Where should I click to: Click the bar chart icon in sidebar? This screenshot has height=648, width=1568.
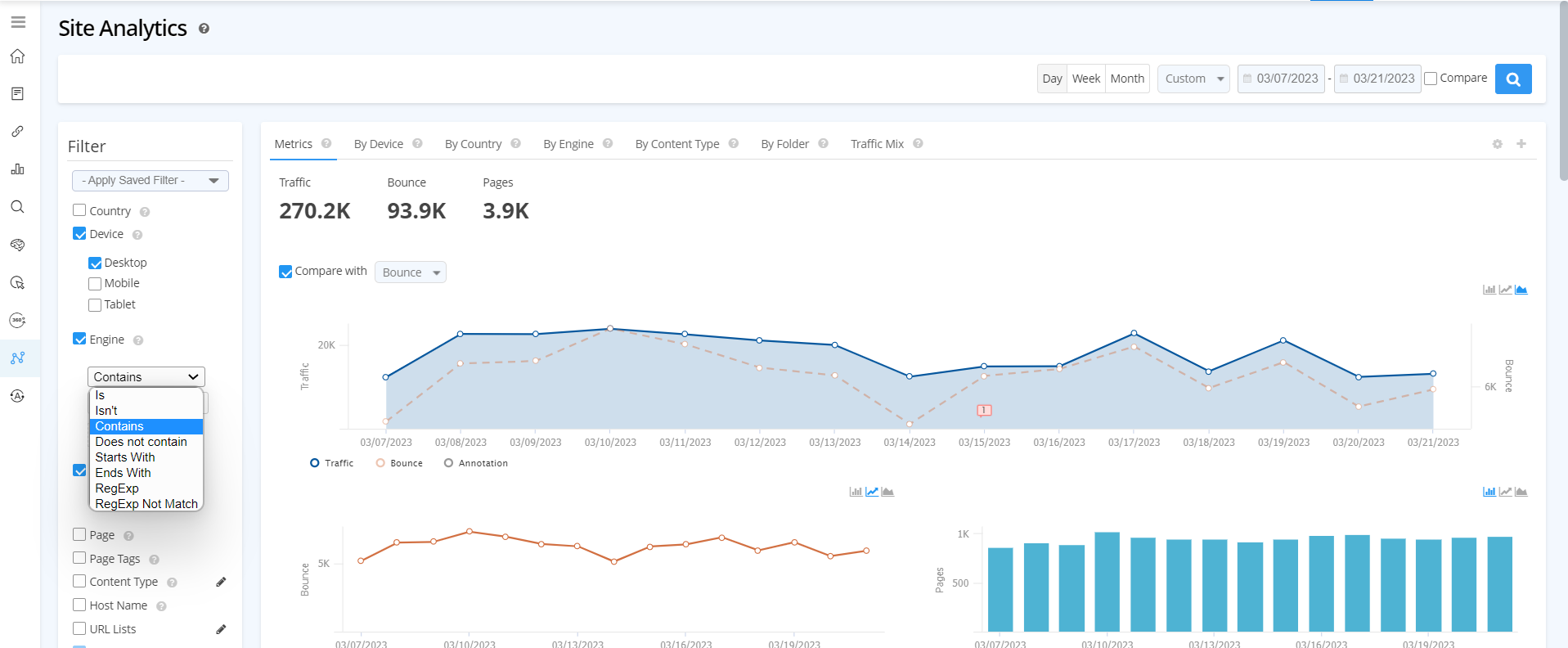click(x=18, y=169)
